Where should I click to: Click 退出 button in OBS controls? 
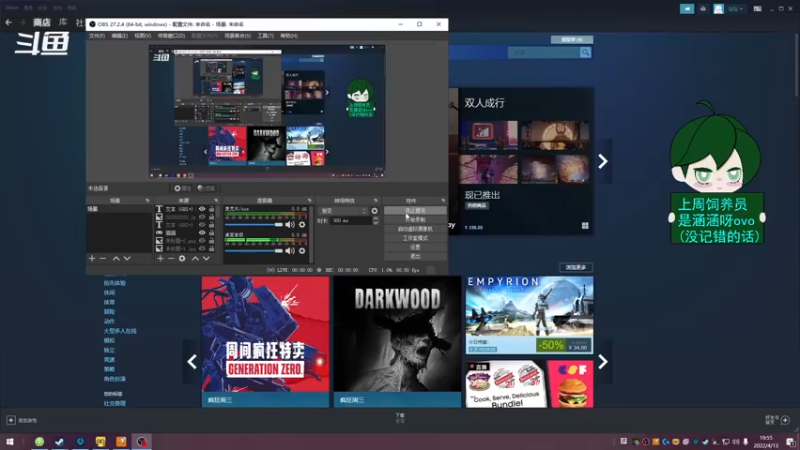[x=415, y=256]
